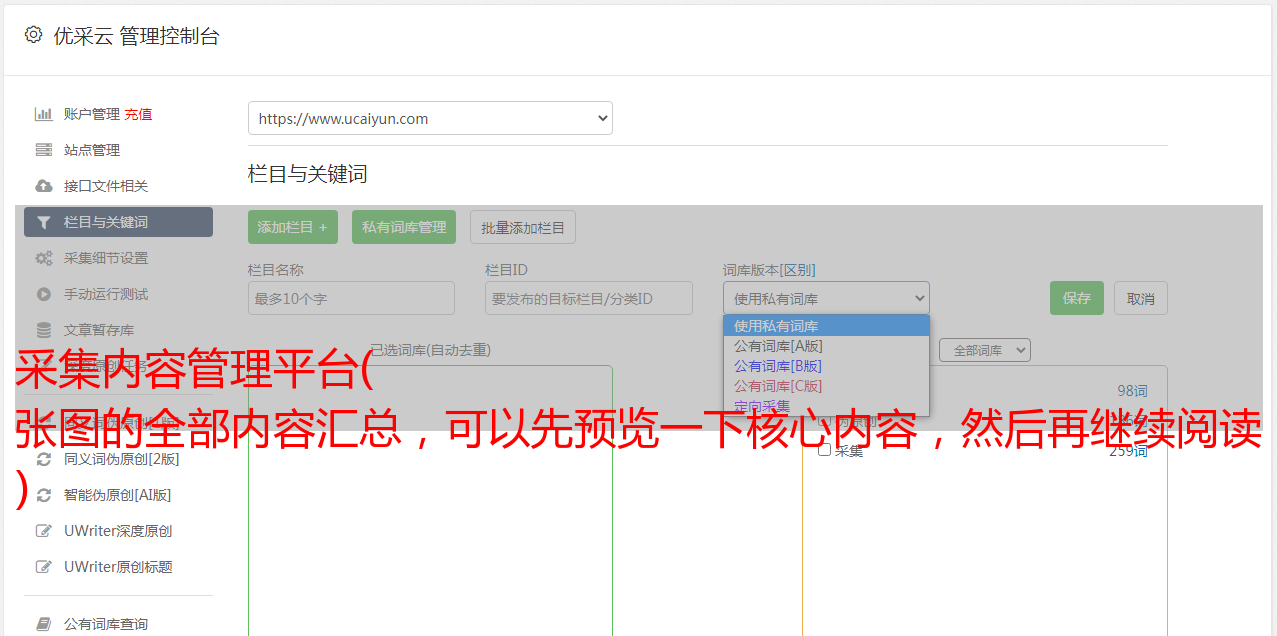Click the refresh icon for 智能伪原创[AI版]
1277x636 pixels.
(x=44, y=495)
